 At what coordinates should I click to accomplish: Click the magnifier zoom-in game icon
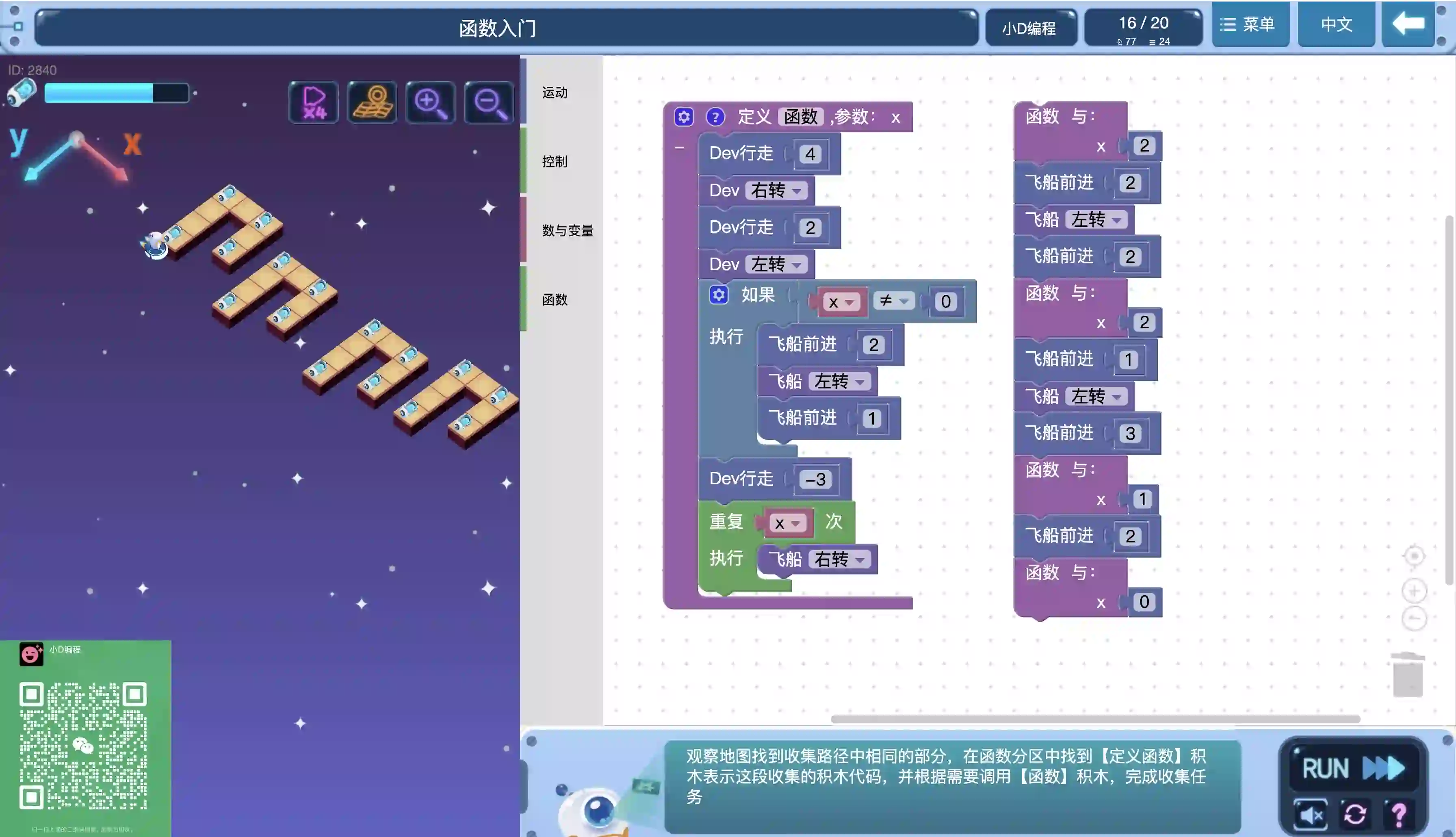pyautogui.click(x=430, y=102)
